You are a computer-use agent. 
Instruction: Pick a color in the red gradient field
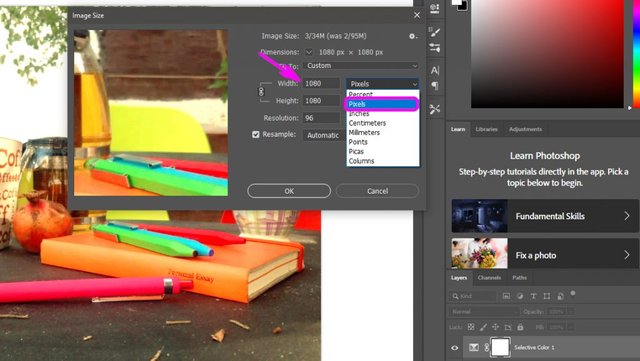[547, 53]
